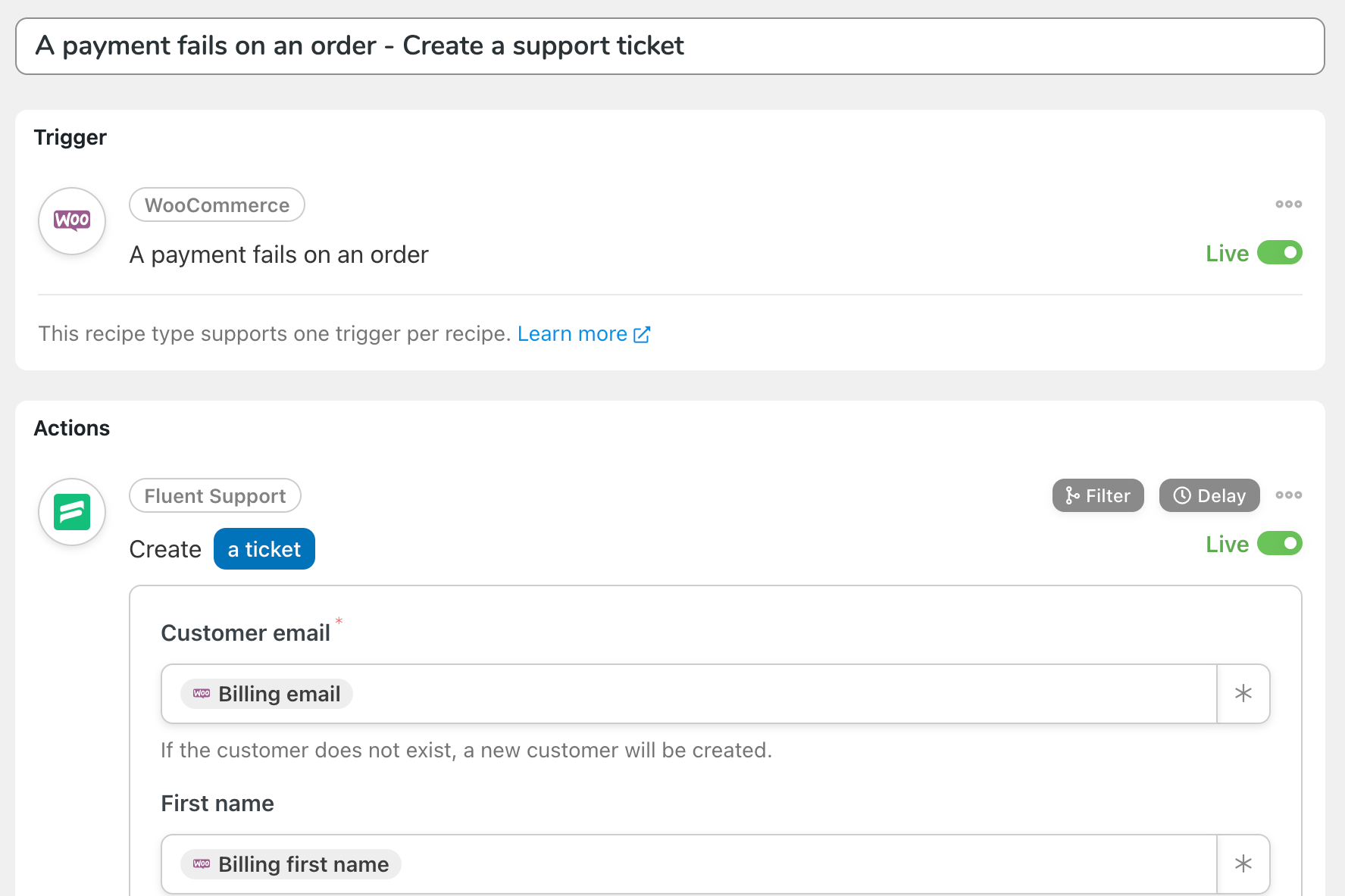Click the blue 'a ticket' token button
This screenshot has height=896, width=1345.
pos(264,549)
